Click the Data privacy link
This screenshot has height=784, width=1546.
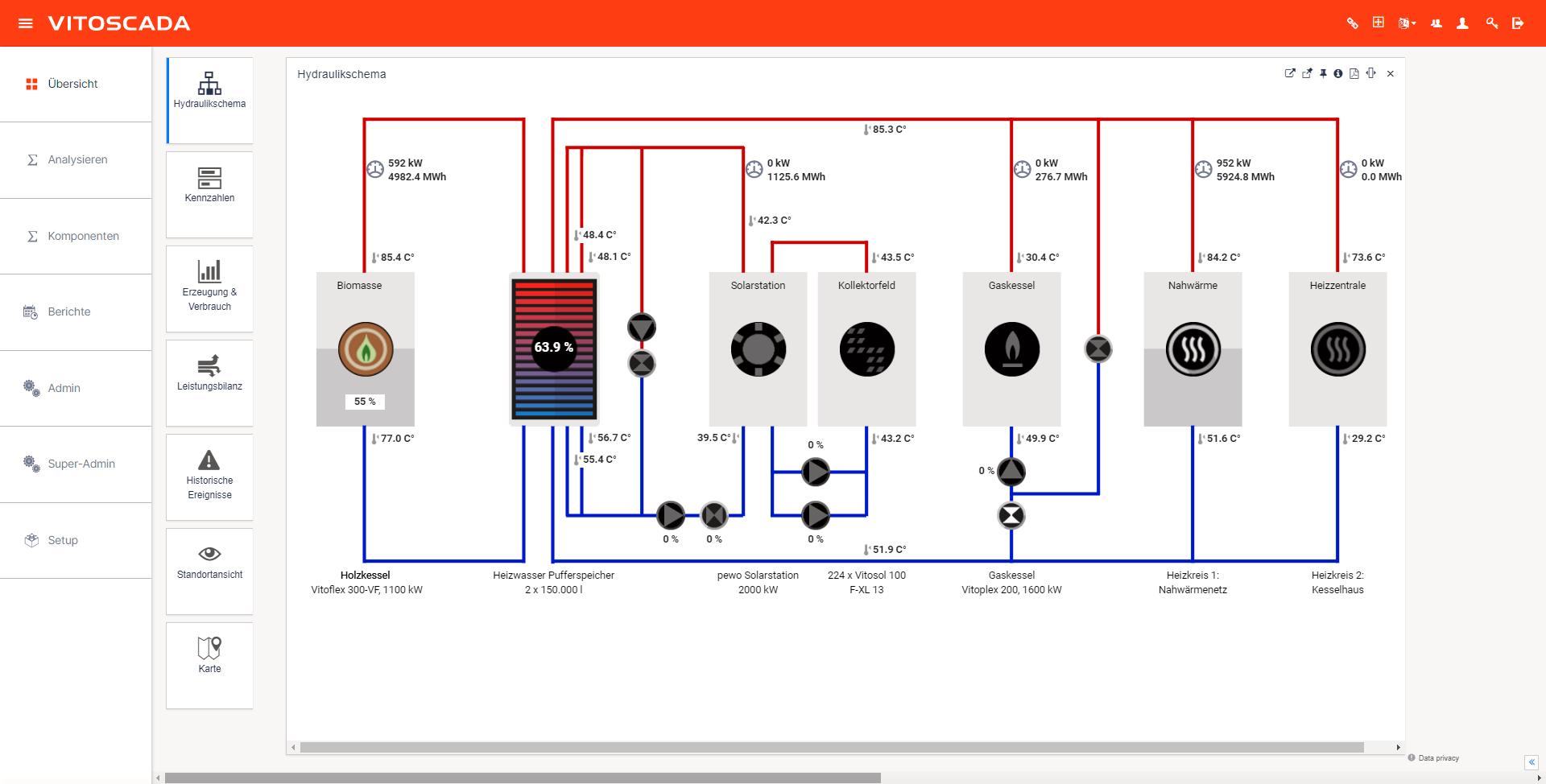click(1438, 757)
